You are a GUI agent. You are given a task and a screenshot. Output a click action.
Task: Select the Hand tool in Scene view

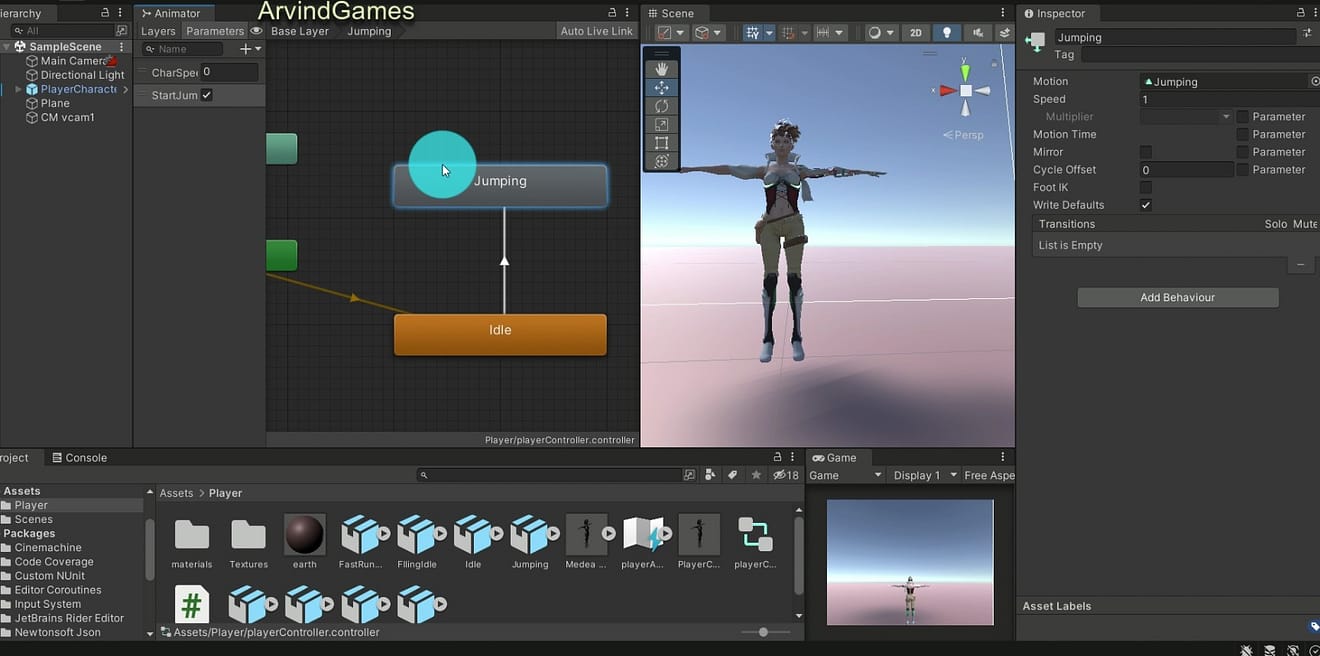[660, 68]
